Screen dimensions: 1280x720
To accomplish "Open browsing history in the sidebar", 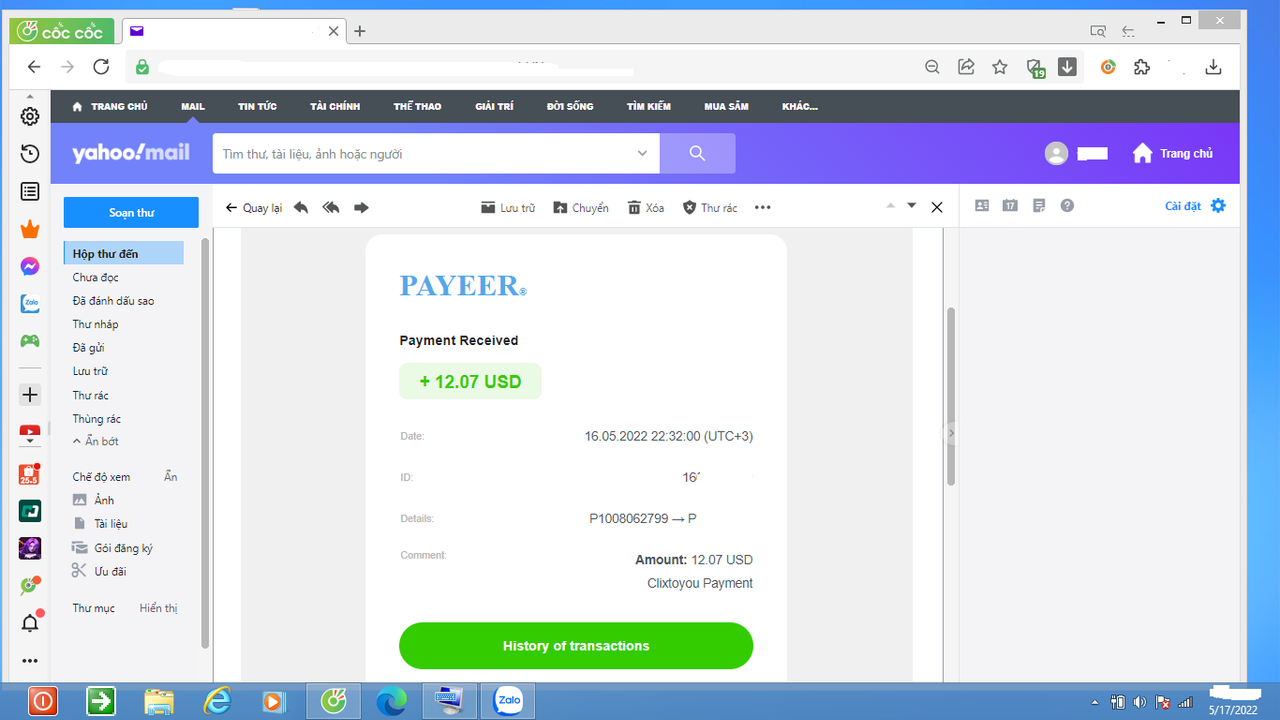I will pos(30,153).
